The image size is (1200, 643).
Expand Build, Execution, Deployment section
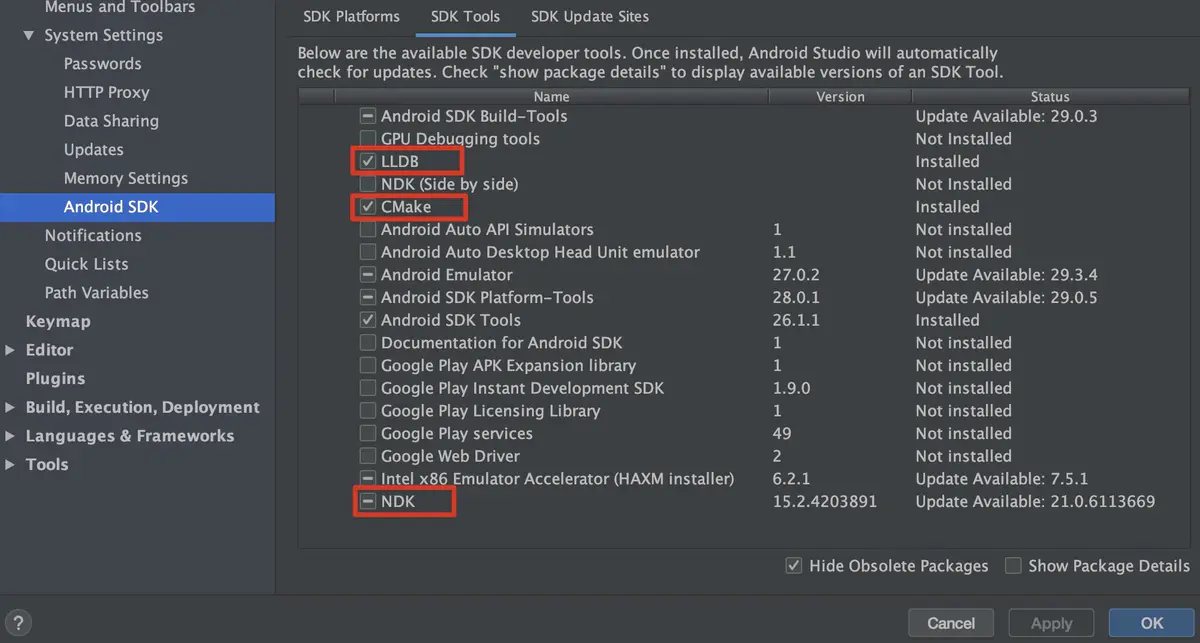pyautogui.click(x=10, y=407)
